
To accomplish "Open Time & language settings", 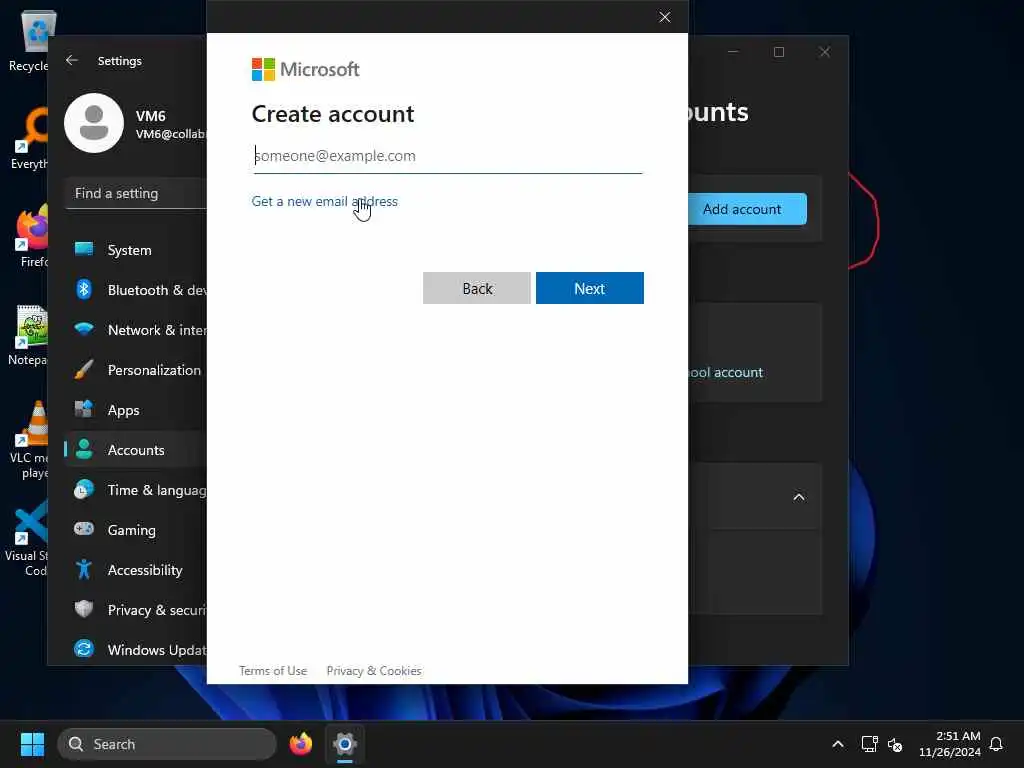I will point(136,490).
